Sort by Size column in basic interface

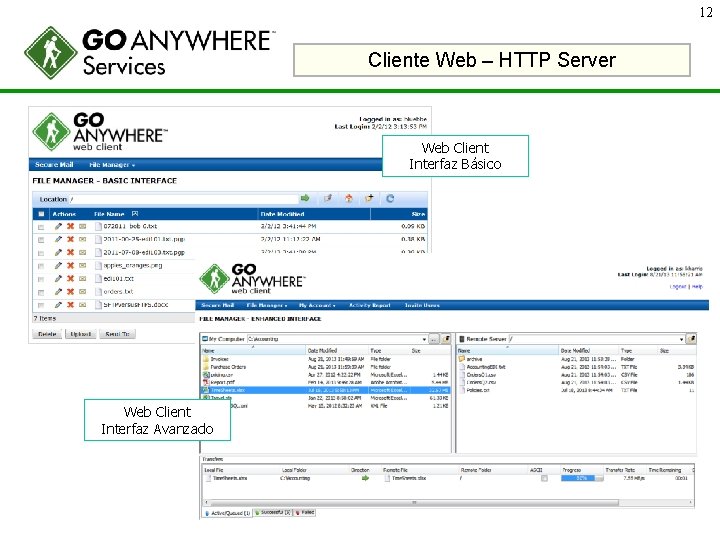pyautogui.click(x=418, y=214)
